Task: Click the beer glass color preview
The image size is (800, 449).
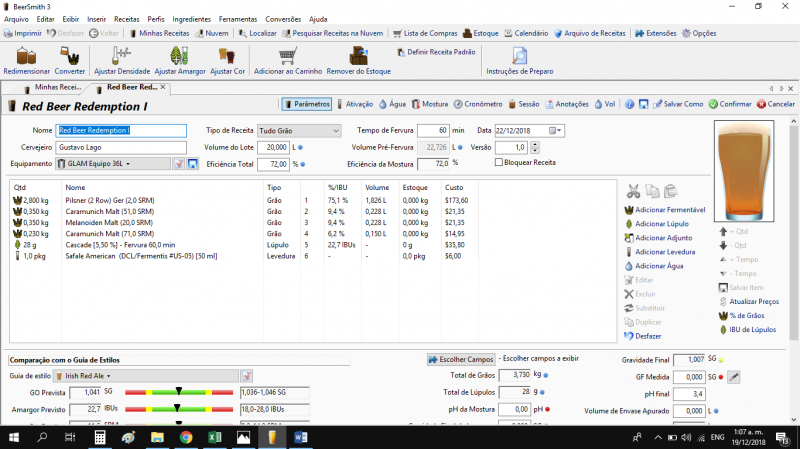Action: coord(744,171)
